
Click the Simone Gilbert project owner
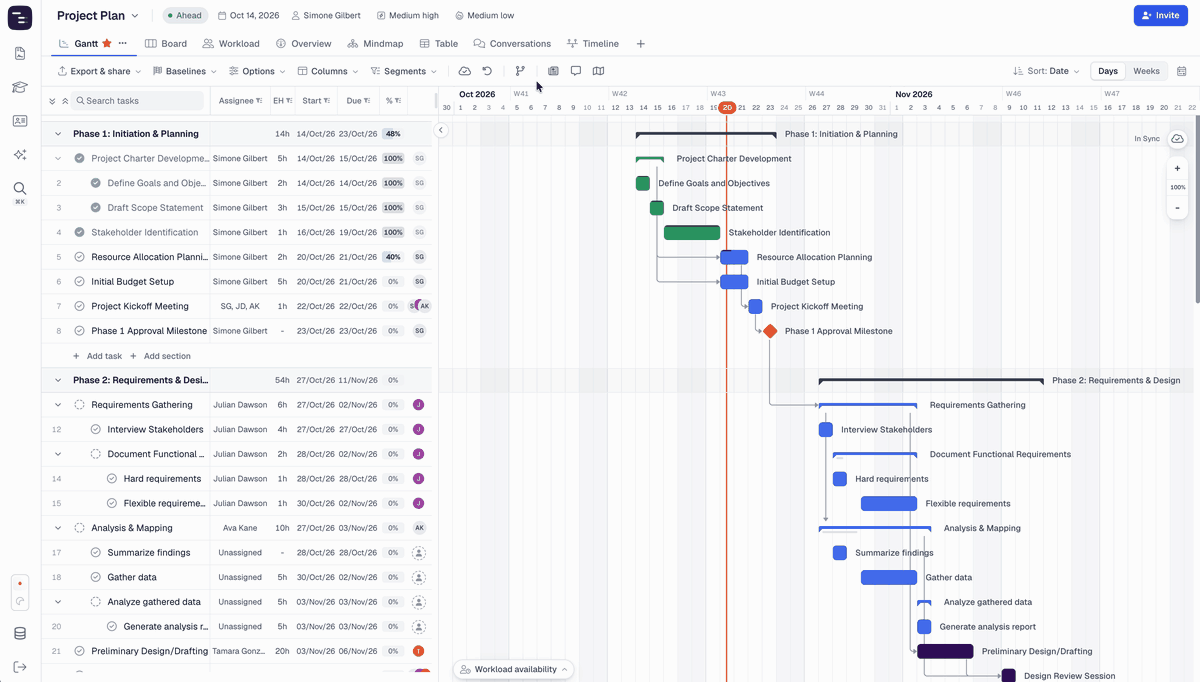(x=328, y=16)
